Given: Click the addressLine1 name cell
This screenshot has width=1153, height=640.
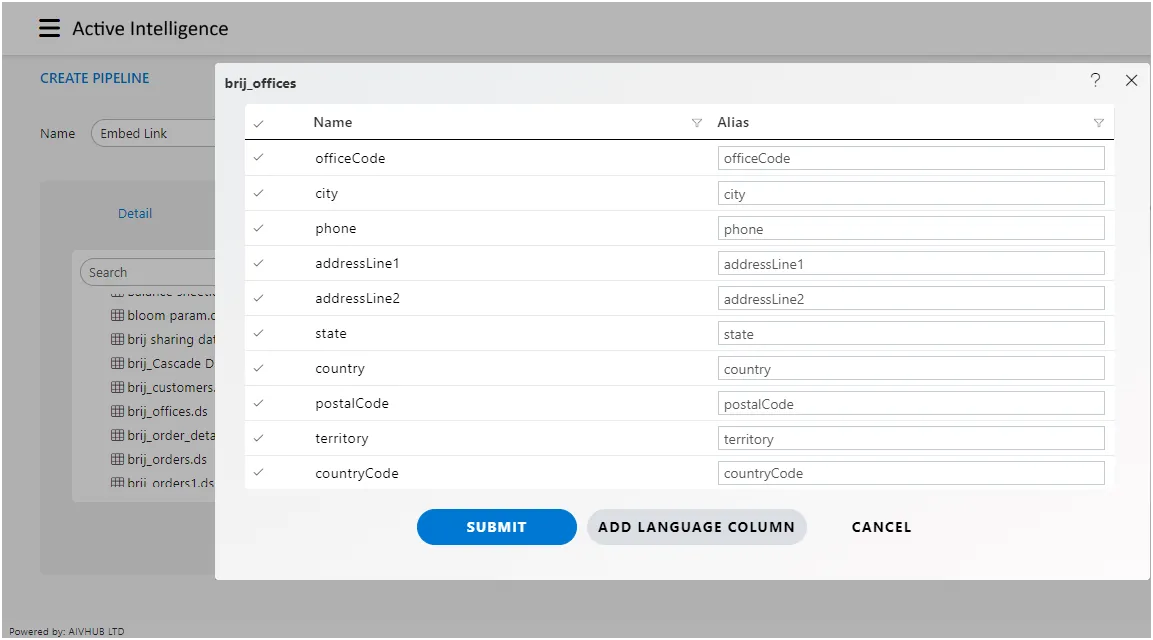Looking at the screenshot, I should 357,263.
